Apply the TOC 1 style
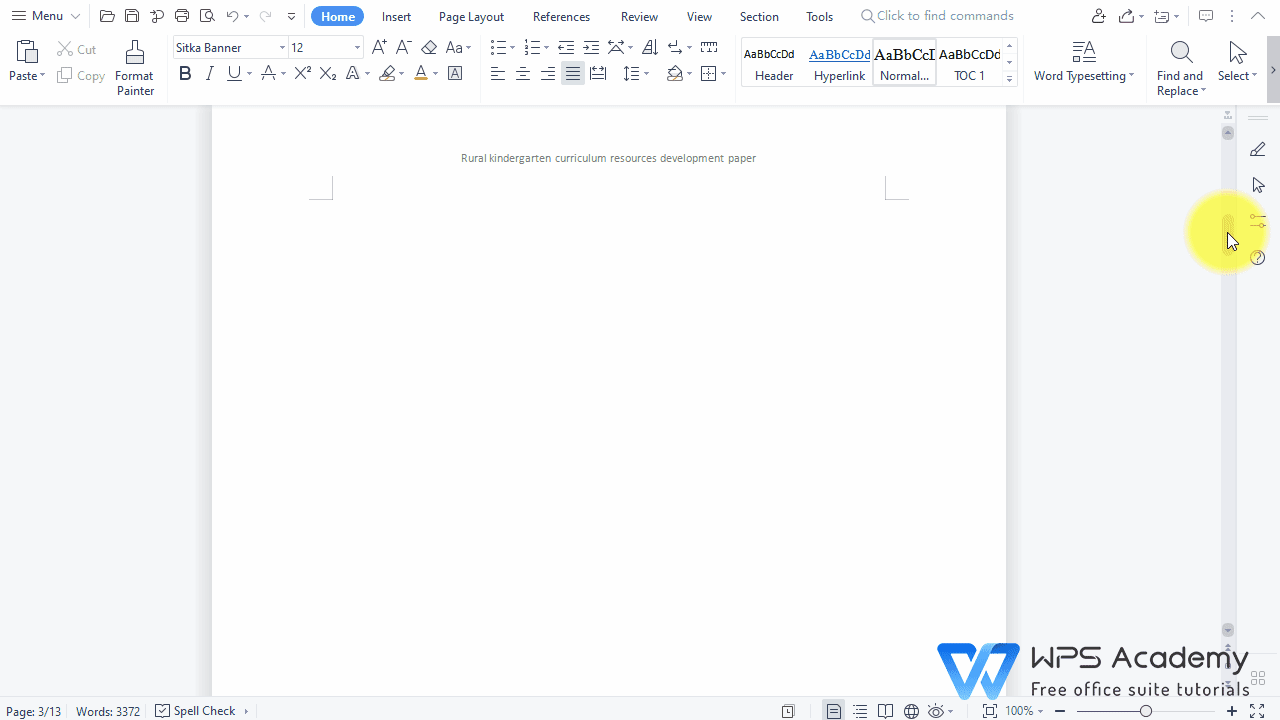 (969, 63)
